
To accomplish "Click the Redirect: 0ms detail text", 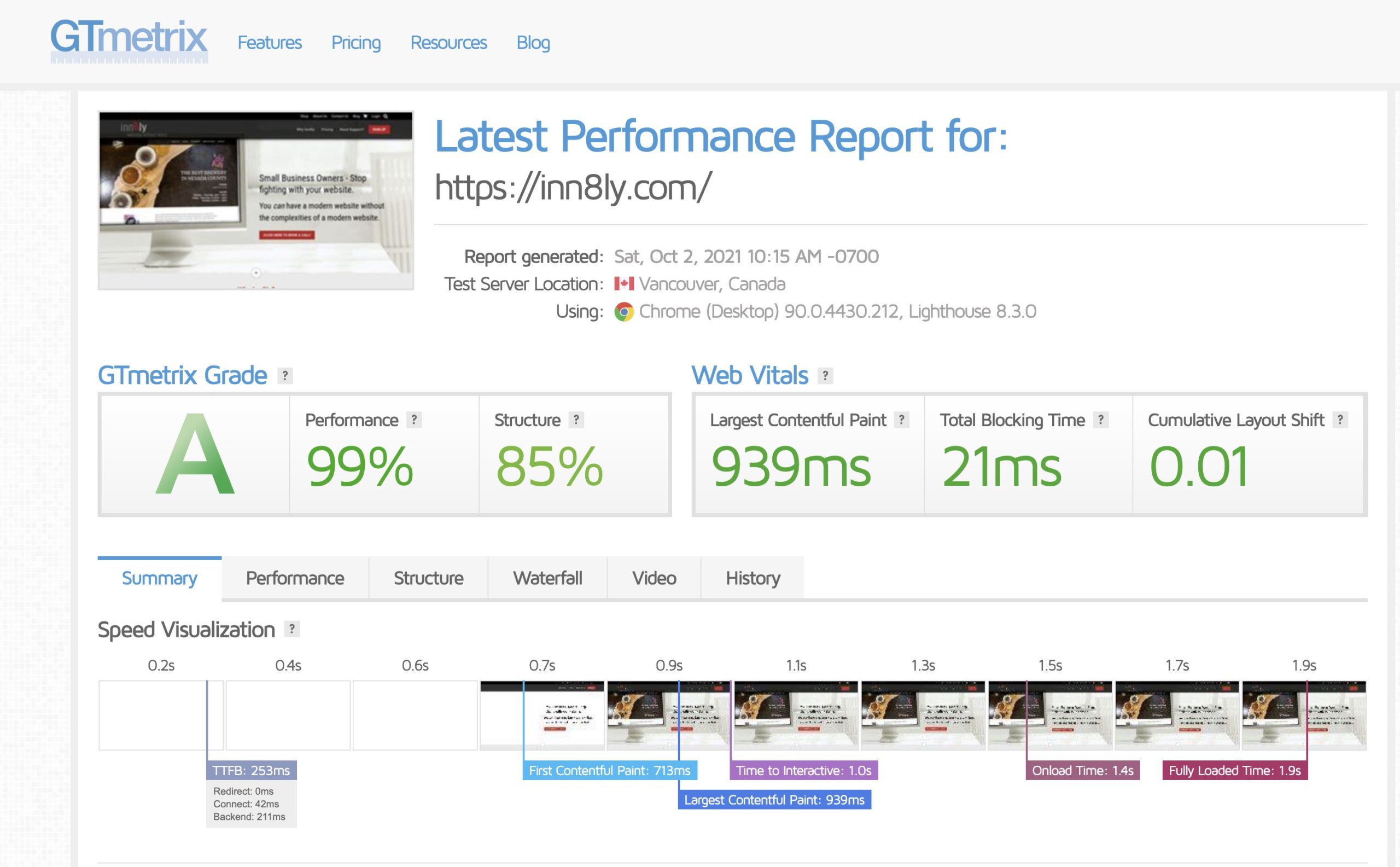I will (x=243, y=792).
